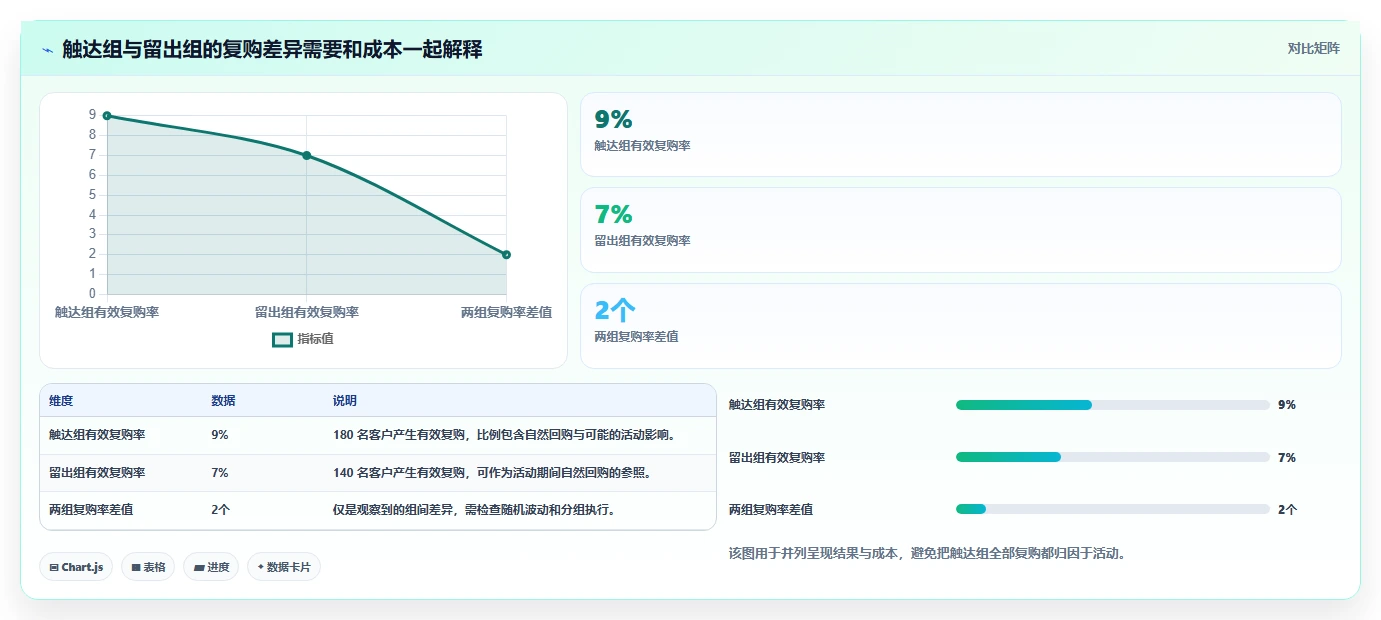Click the icon inside the 表格 chip
The height and width of the screenshot is (620, 1381).
click(135, 568)
